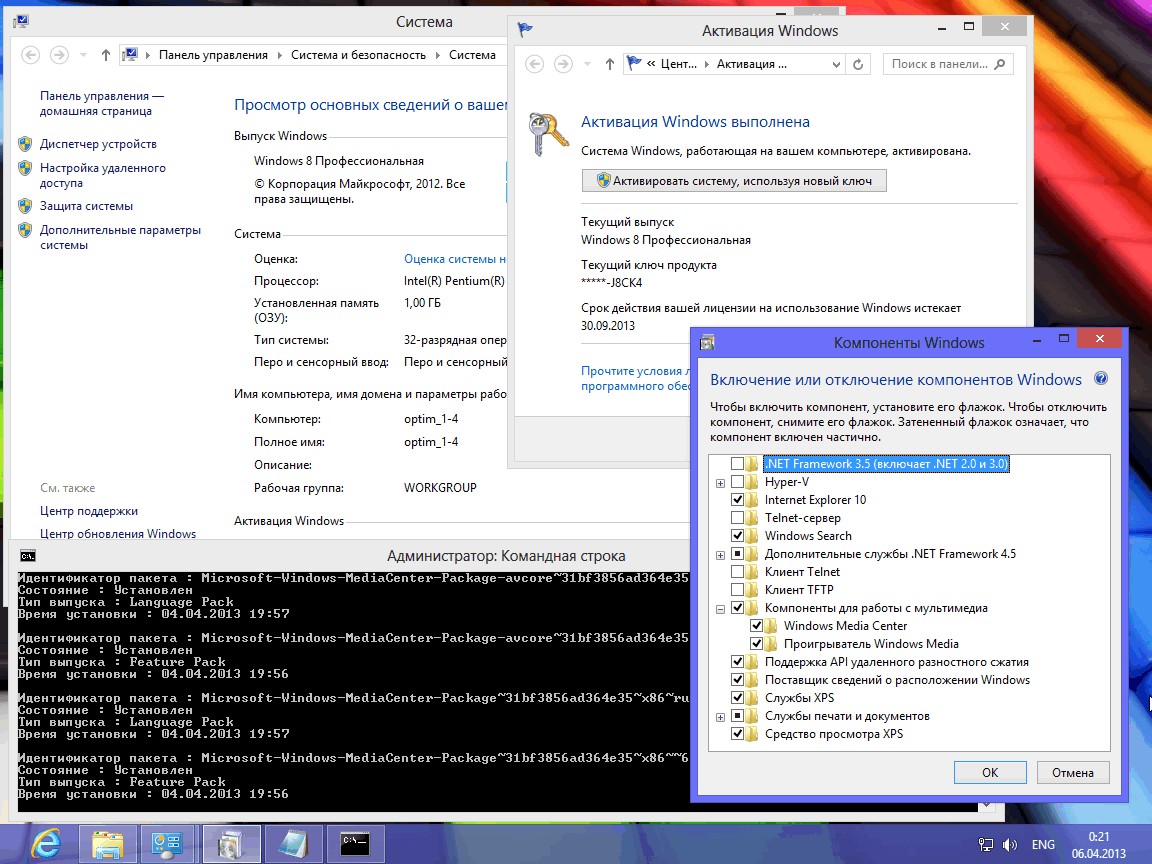This screenshot has height=864, width=1152.
Task: Go back in the Система window
Action: [30, 55]
